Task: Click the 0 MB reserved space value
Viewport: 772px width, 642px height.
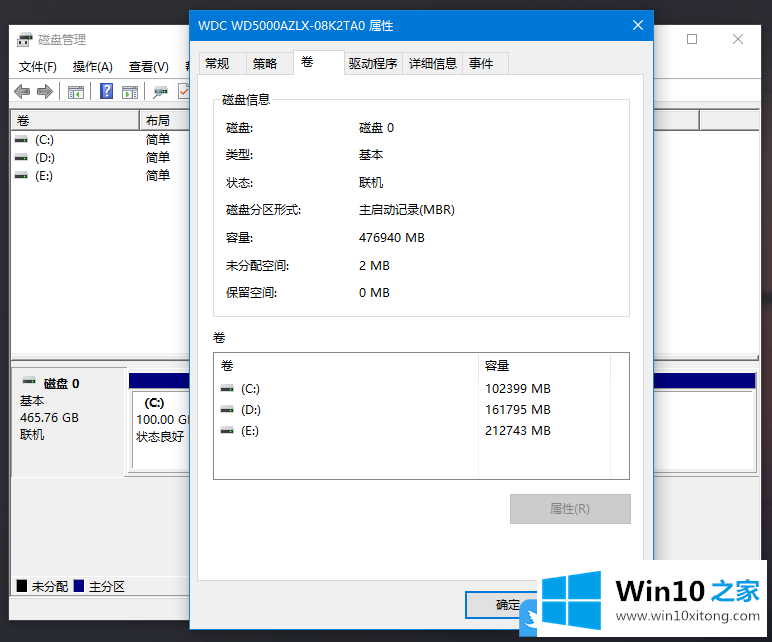Action: (x=374, y=293)
